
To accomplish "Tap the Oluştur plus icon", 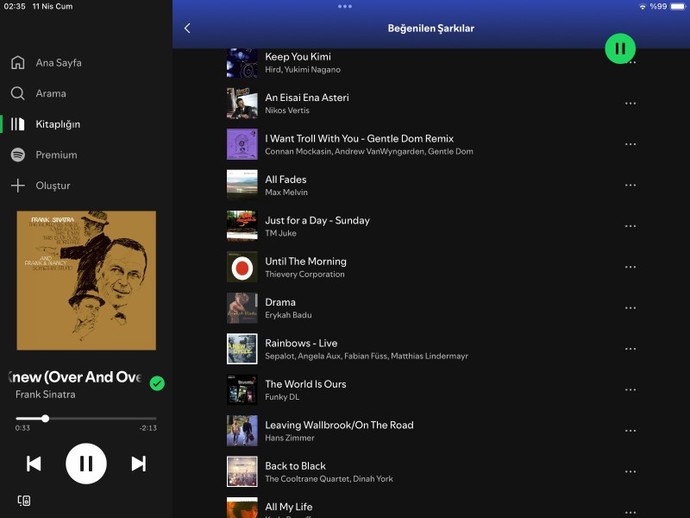I will click(x=18, y=185).
